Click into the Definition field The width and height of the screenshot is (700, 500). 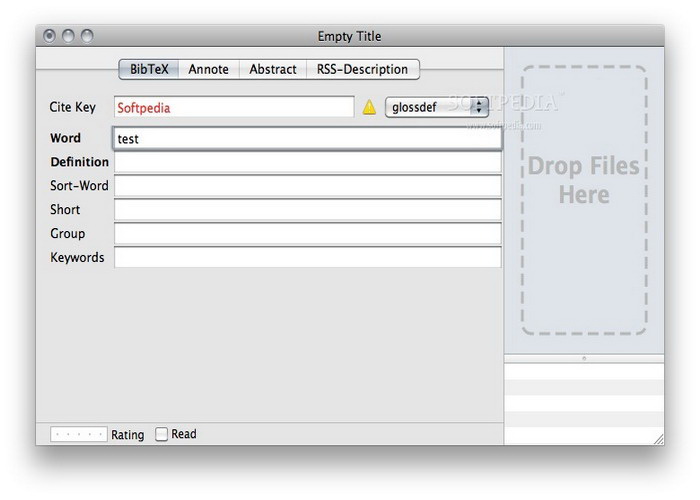pos(308,162)
